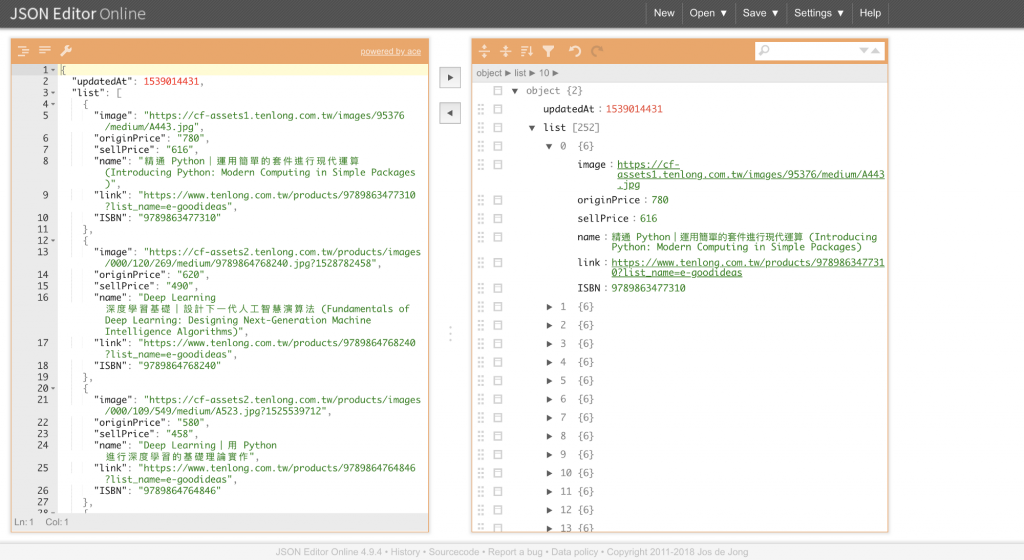Screen dimensions: 1024x560
Task: Expand list item 3 {6}
Action: (x=549, y=343)
